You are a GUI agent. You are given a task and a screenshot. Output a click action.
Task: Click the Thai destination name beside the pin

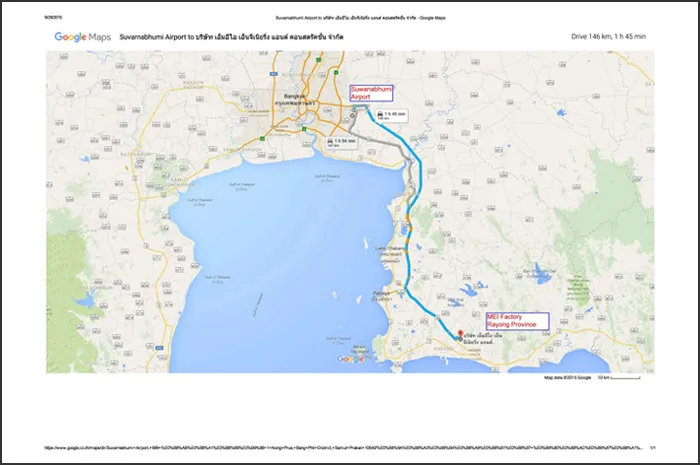(483, 338)
